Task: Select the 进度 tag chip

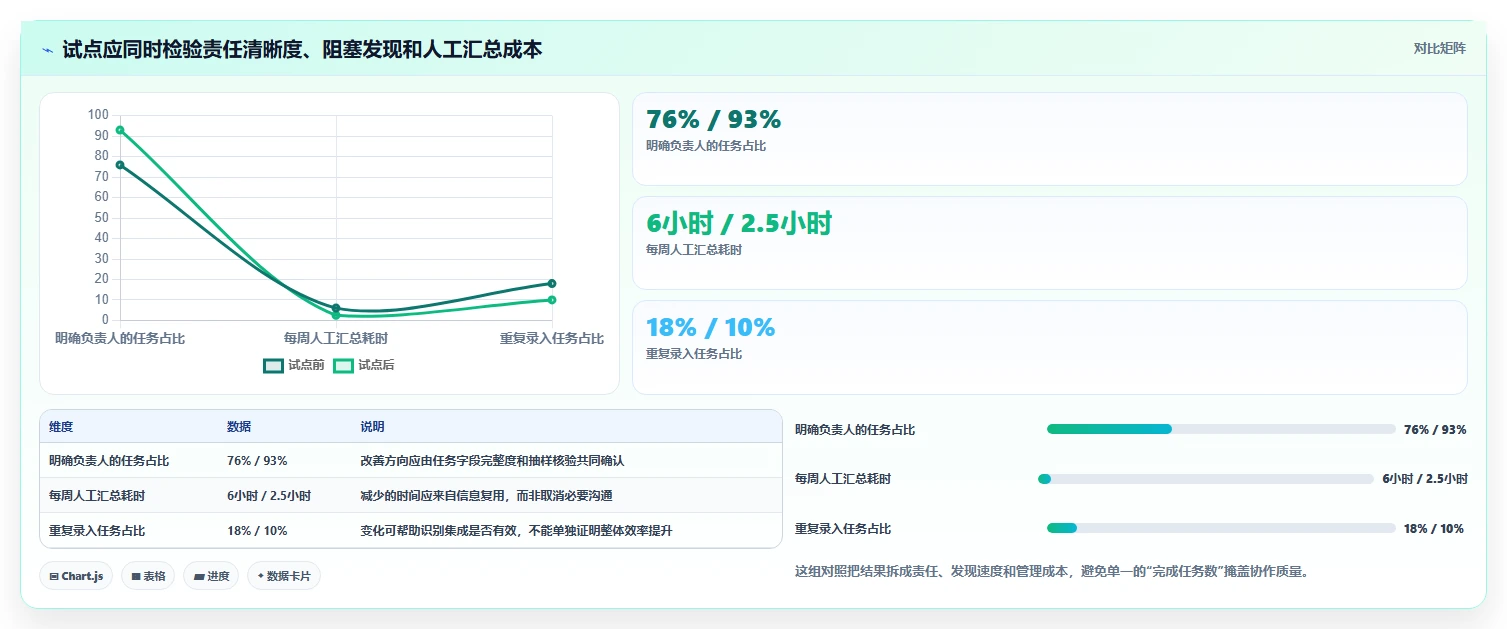Action: (211, 576)
